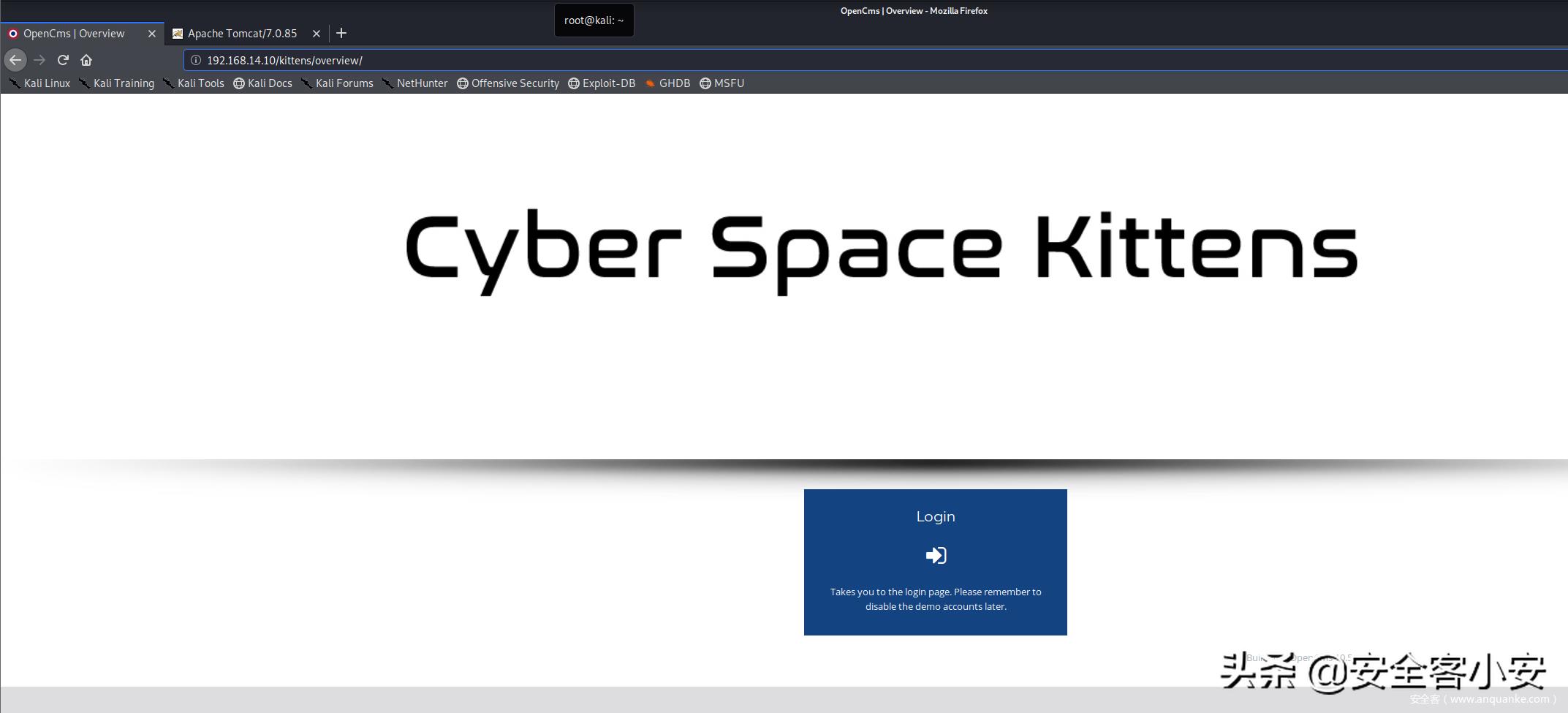Go to the Firefox home page
The width and height of the screenshot is (1568, 713).
click(86, 60)
